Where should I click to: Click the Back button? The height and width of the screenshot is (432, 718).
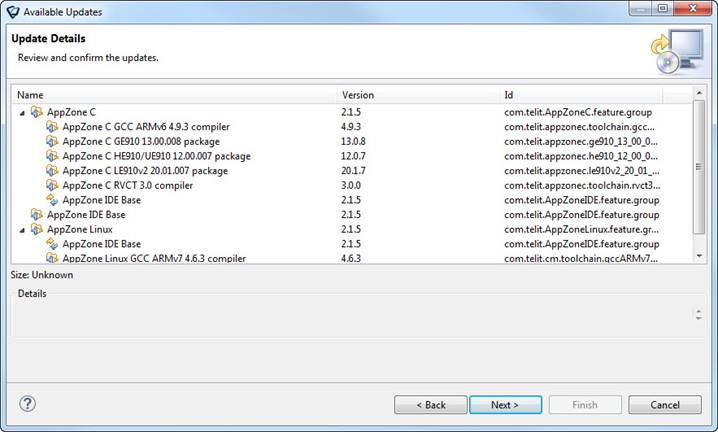click(430, 405)
